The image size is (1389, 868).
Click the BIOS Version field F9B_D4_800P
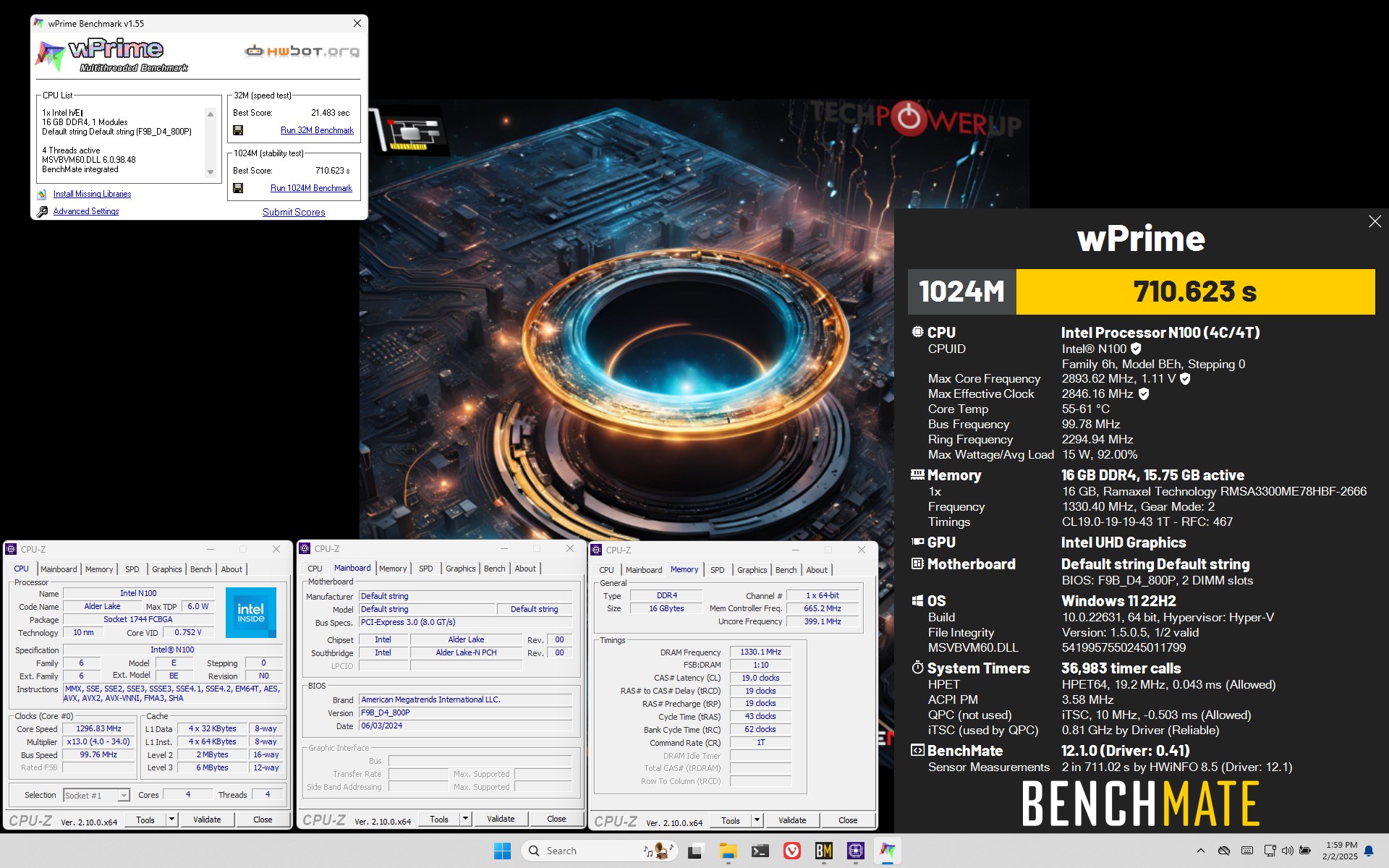[x=465, y=712]
